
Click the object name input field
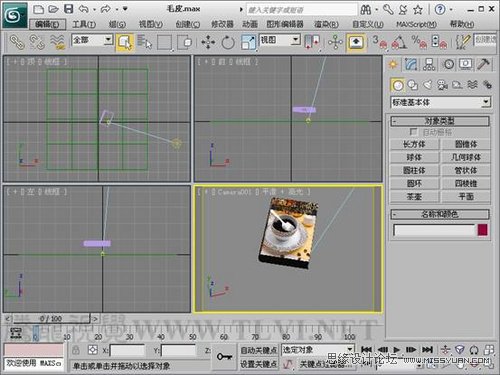point(434,230)
